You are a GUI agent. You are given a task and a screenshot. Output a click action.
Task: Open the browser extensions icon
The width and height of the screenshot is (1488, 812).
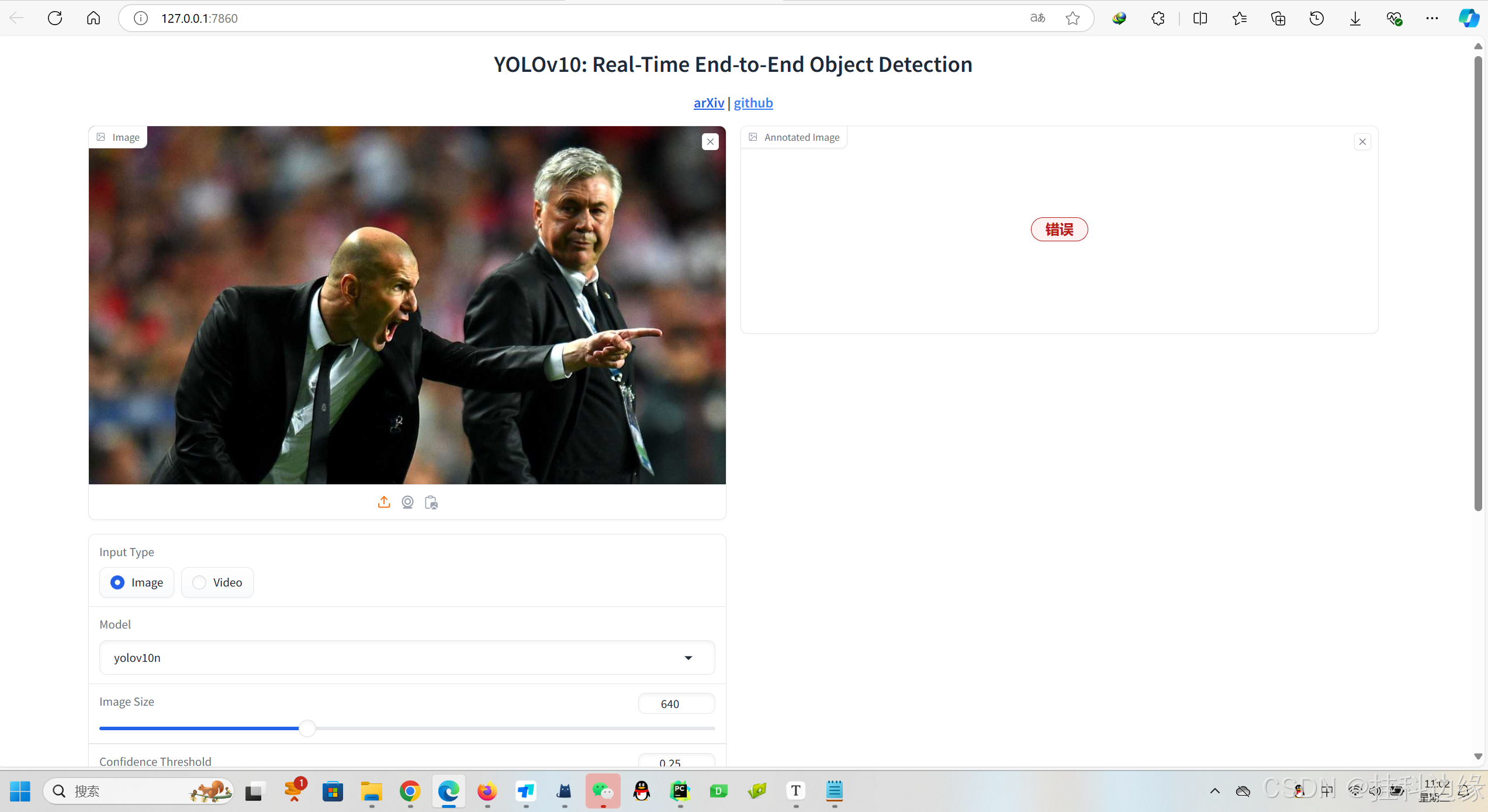point(1158,18)
